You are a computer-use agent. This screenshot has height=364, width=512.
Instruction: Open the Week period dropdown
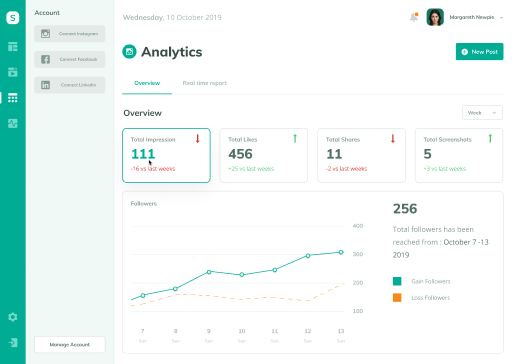point(482,113)
